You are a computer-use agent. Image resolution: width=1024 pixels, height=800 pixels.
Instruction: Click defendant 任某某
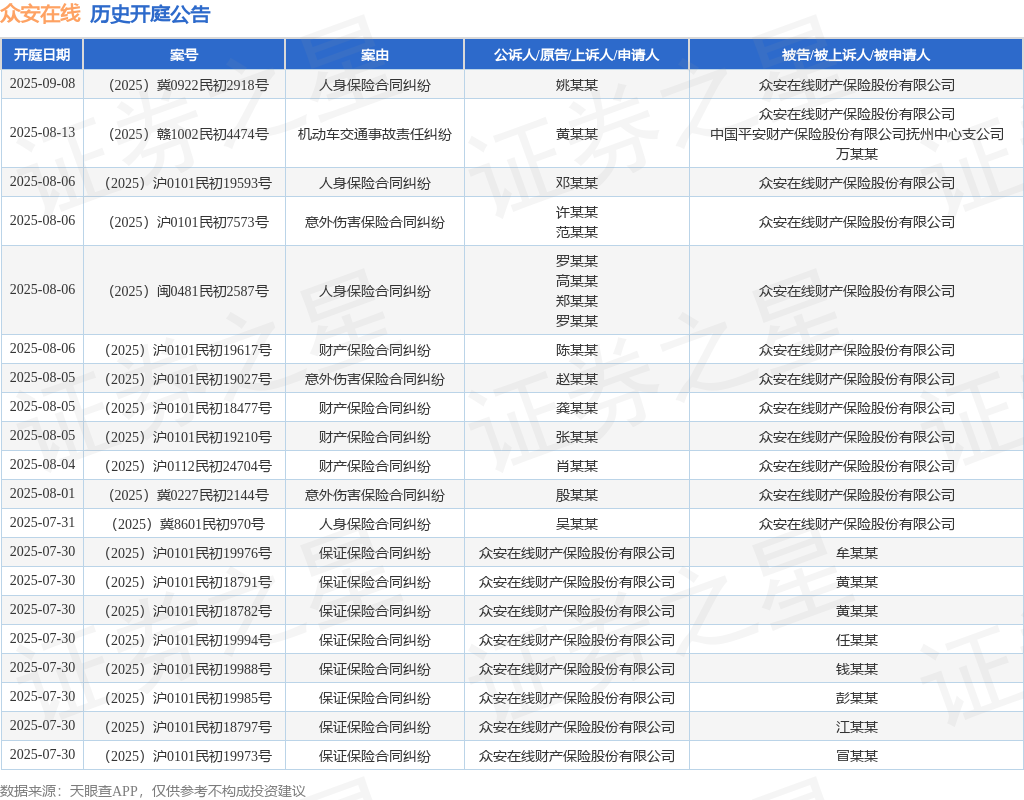[x=857, y=640]
